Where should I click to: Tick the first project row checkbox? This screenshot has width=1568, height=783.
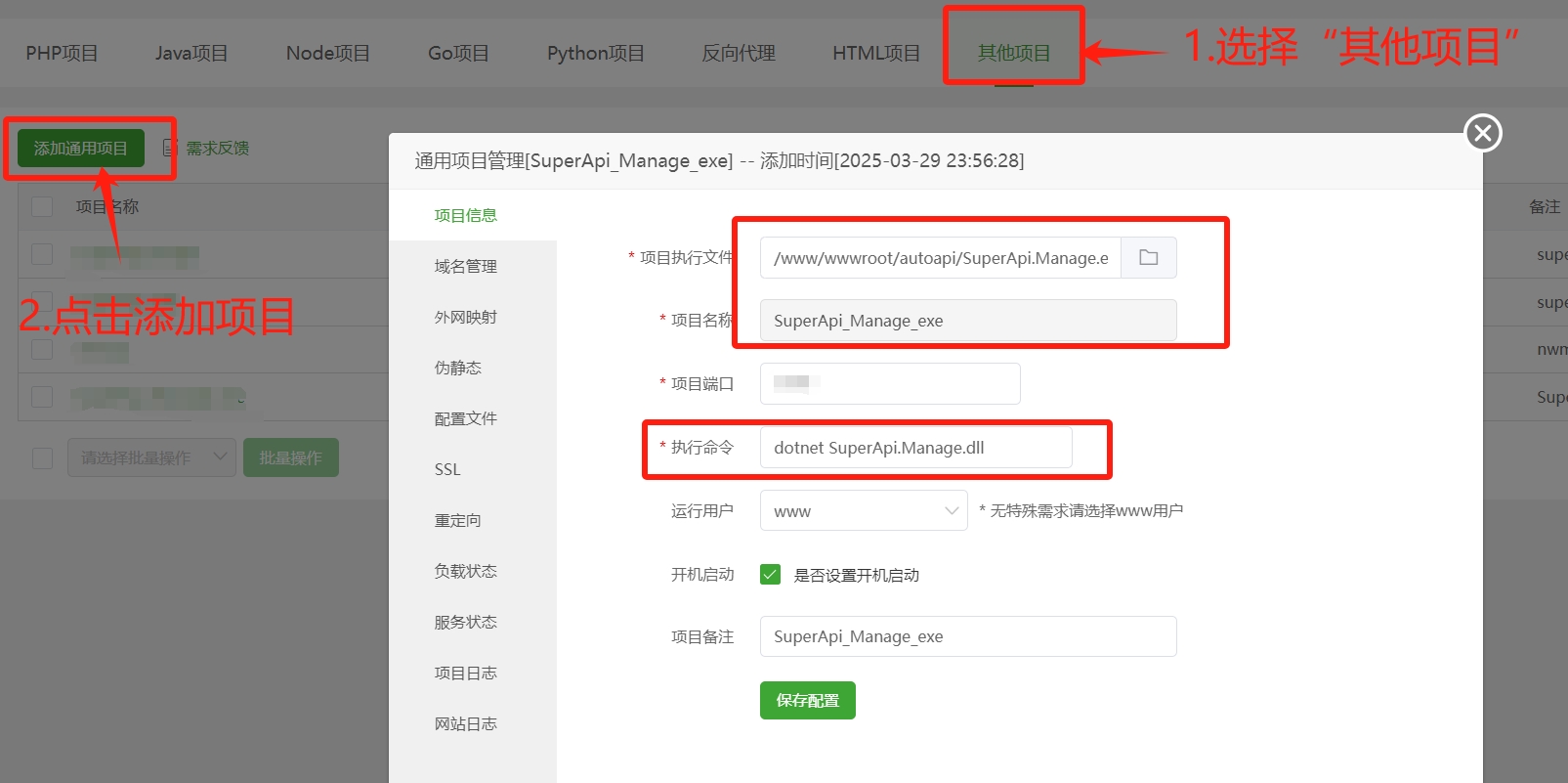coord(42,254)
